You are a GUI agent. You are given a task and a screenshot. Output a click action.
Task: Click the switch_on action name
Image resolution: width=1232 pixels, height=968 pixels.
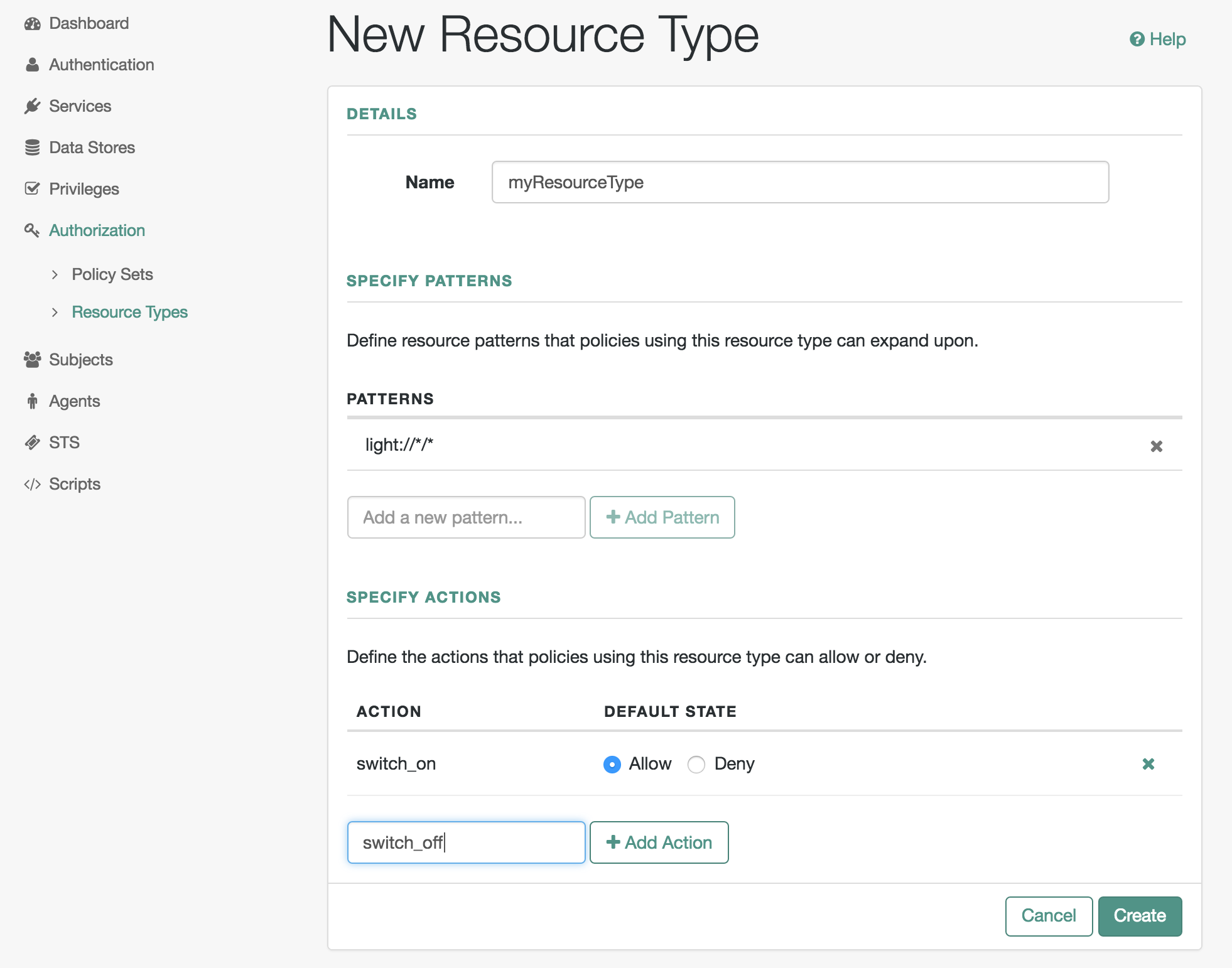click(396, 764)
